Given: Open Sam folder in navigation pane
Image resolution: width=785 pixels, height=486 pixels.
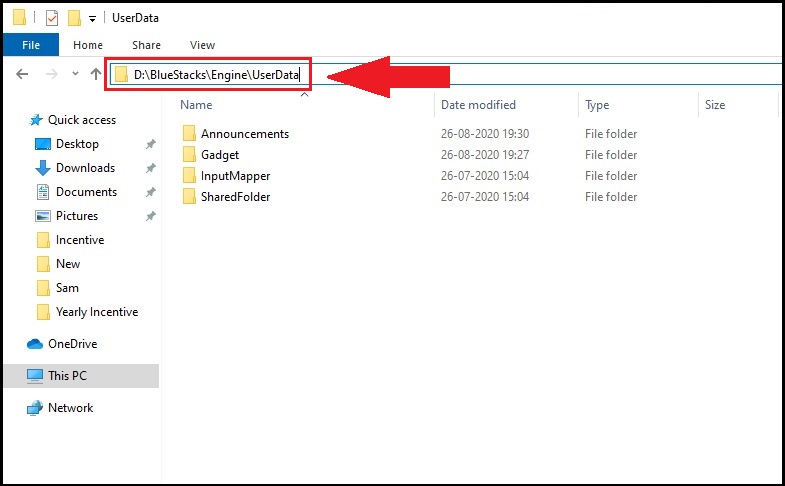Looking at the screenshot, I should 67,288.
